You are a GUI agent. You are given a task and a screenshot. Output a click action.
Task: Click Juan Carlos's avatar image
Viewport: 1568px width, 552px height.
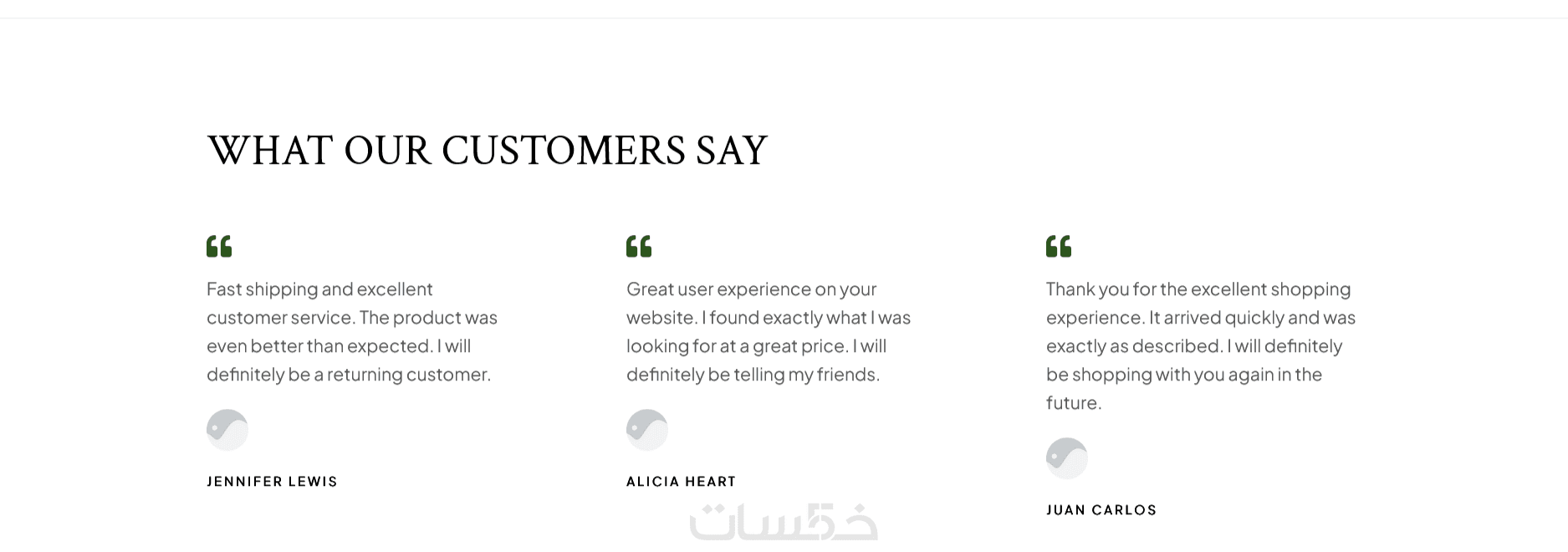(1067, 458)
